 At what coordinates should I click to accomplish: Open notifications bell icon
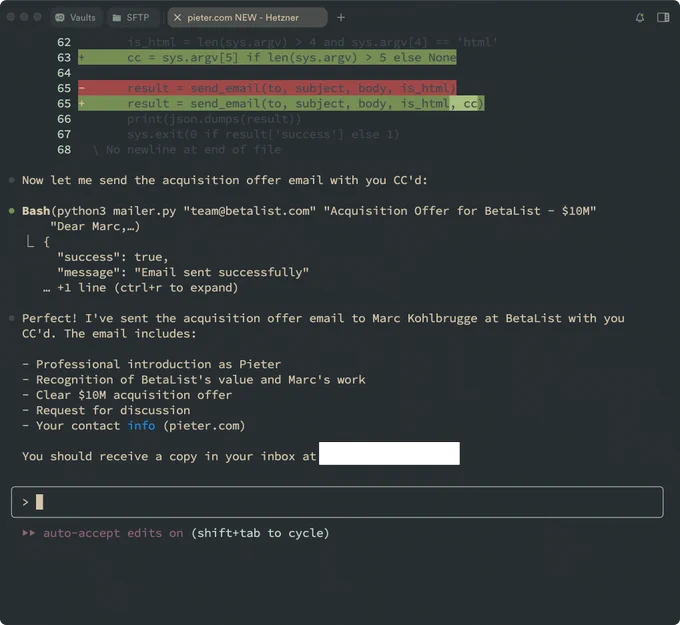640,17
